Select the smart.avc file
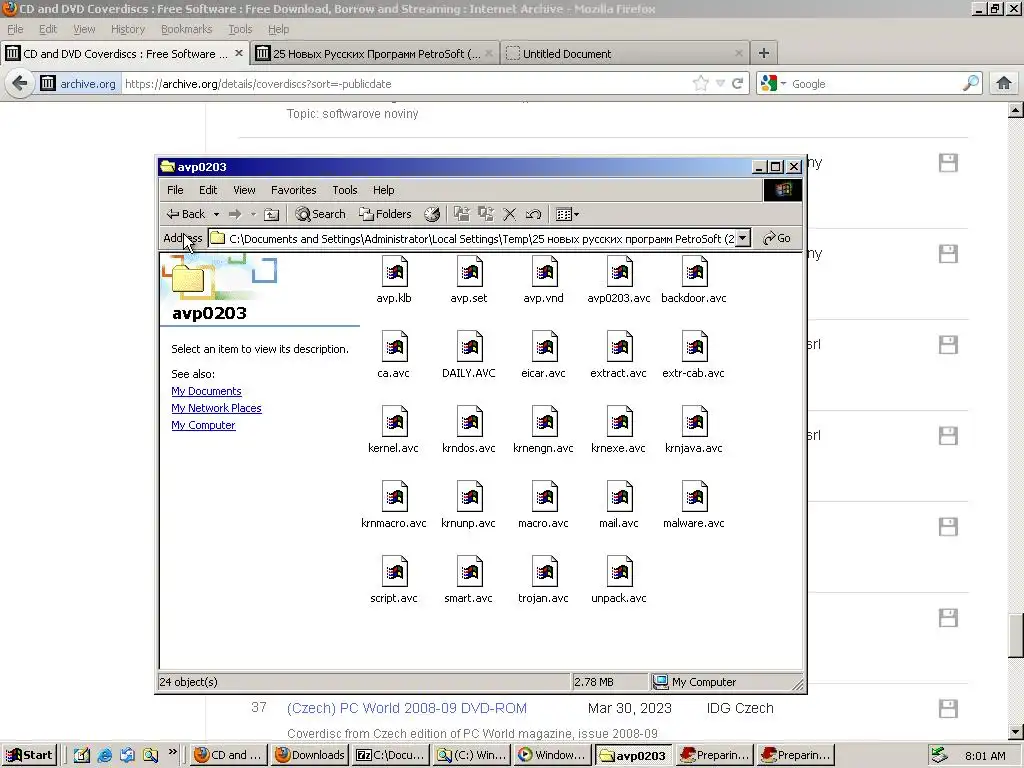Viewport: 1024px width, 768px height. pyautogui.click(x=469, y=581)
